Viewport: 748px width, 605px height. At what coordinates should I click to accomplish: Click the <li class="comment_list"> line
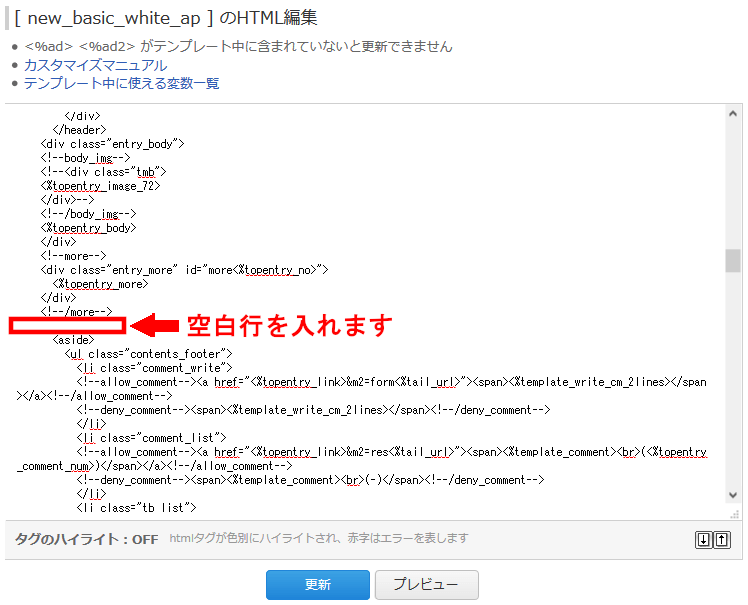click(x=151, y=438)
